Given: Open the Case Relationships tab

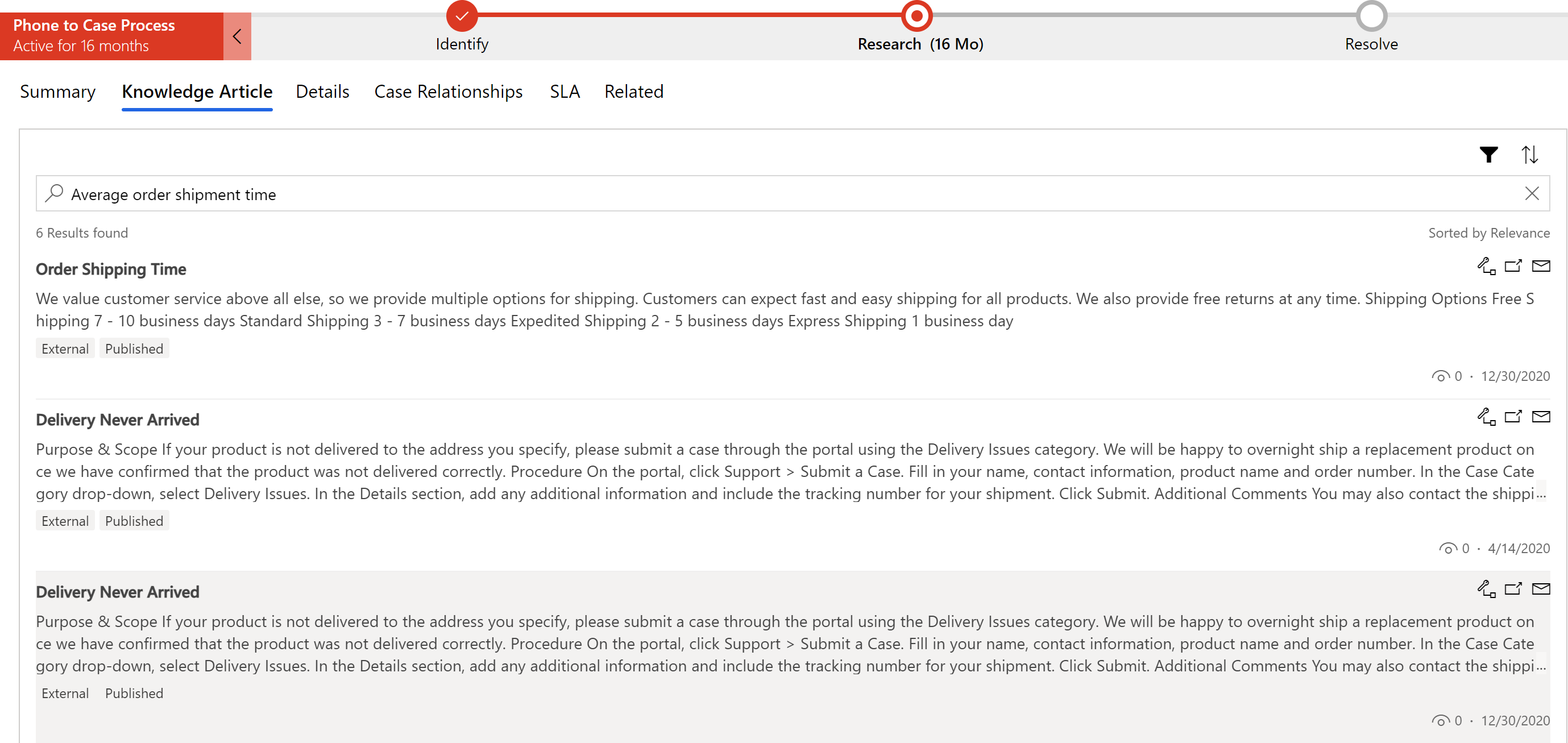Looking at the screenshot, I should click(448, 91).
